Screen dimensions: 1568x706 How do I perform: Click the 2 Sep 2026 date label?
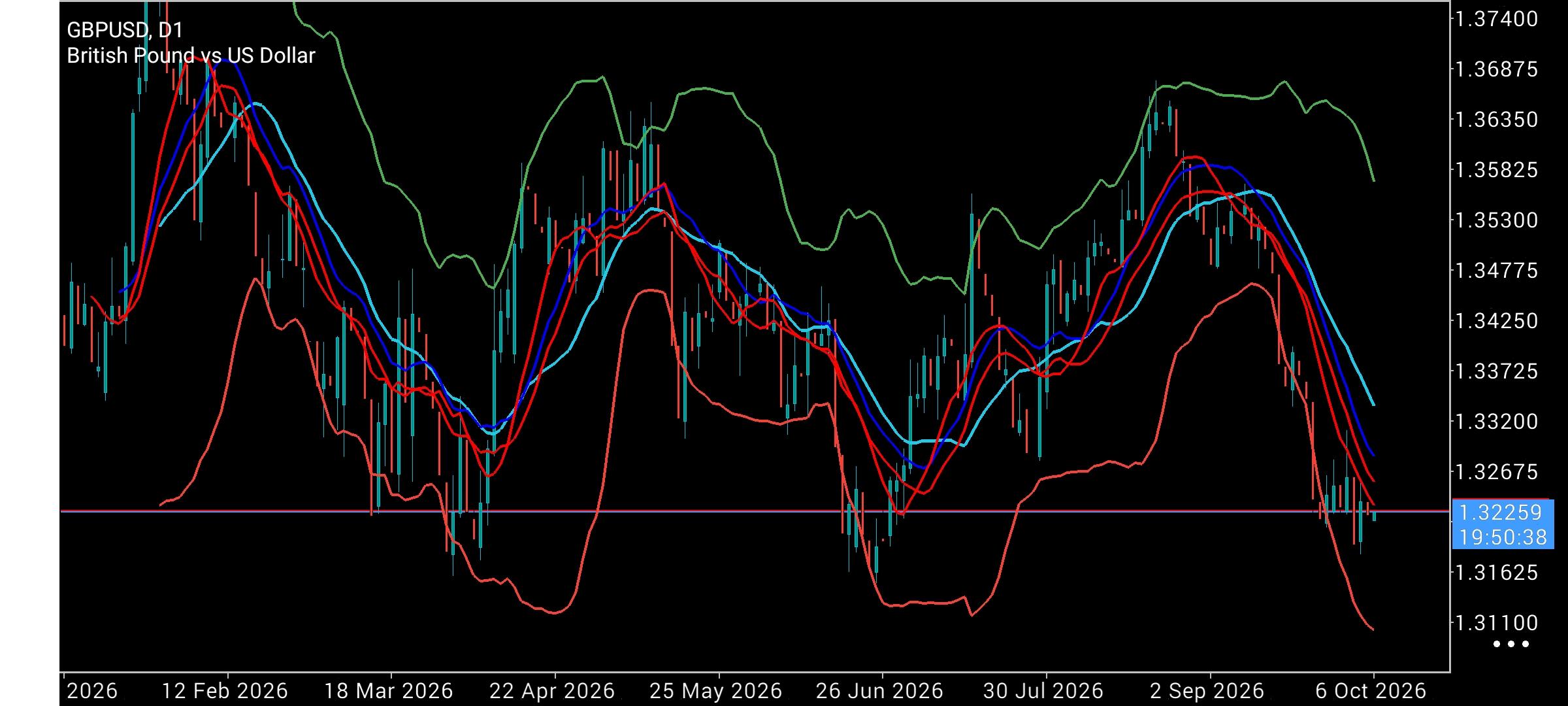point(1207,691)
